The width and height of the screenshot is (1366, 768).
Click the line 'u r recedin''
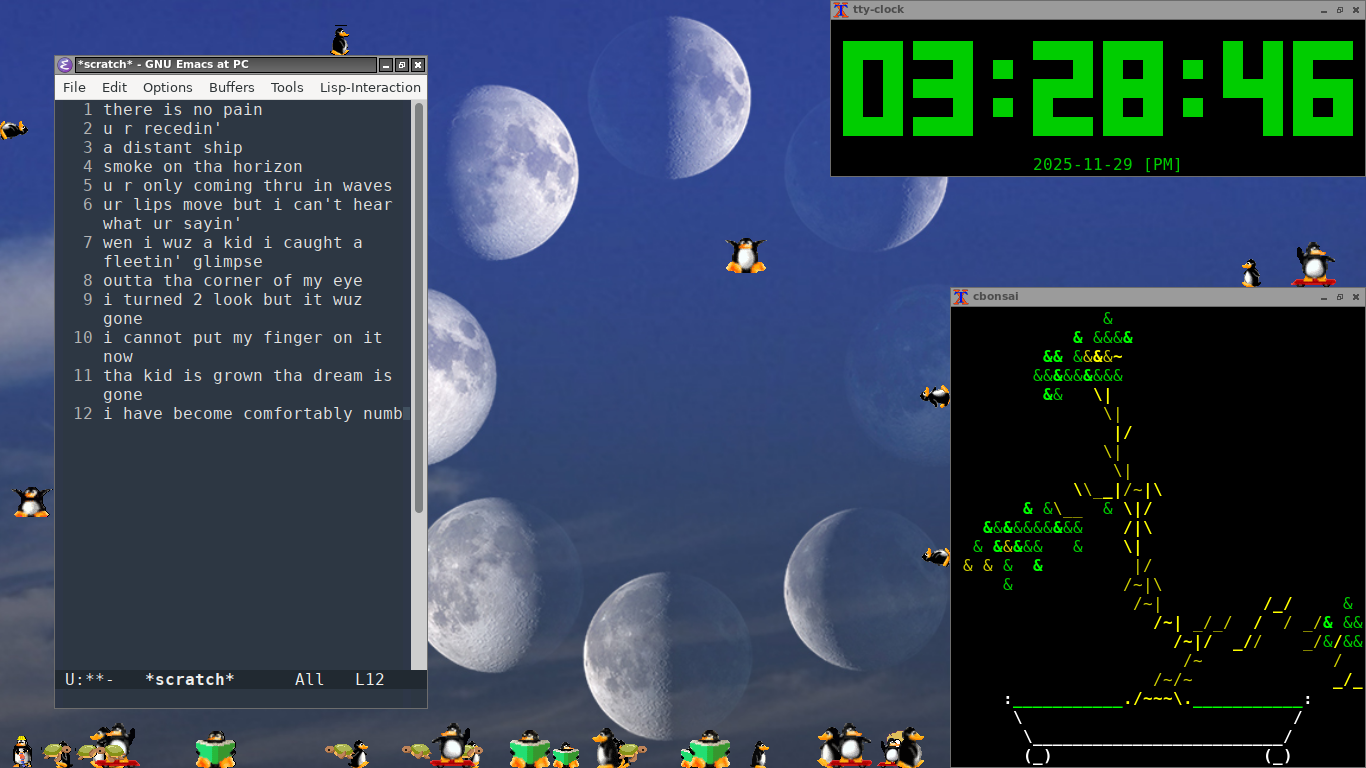click(163, 129)
